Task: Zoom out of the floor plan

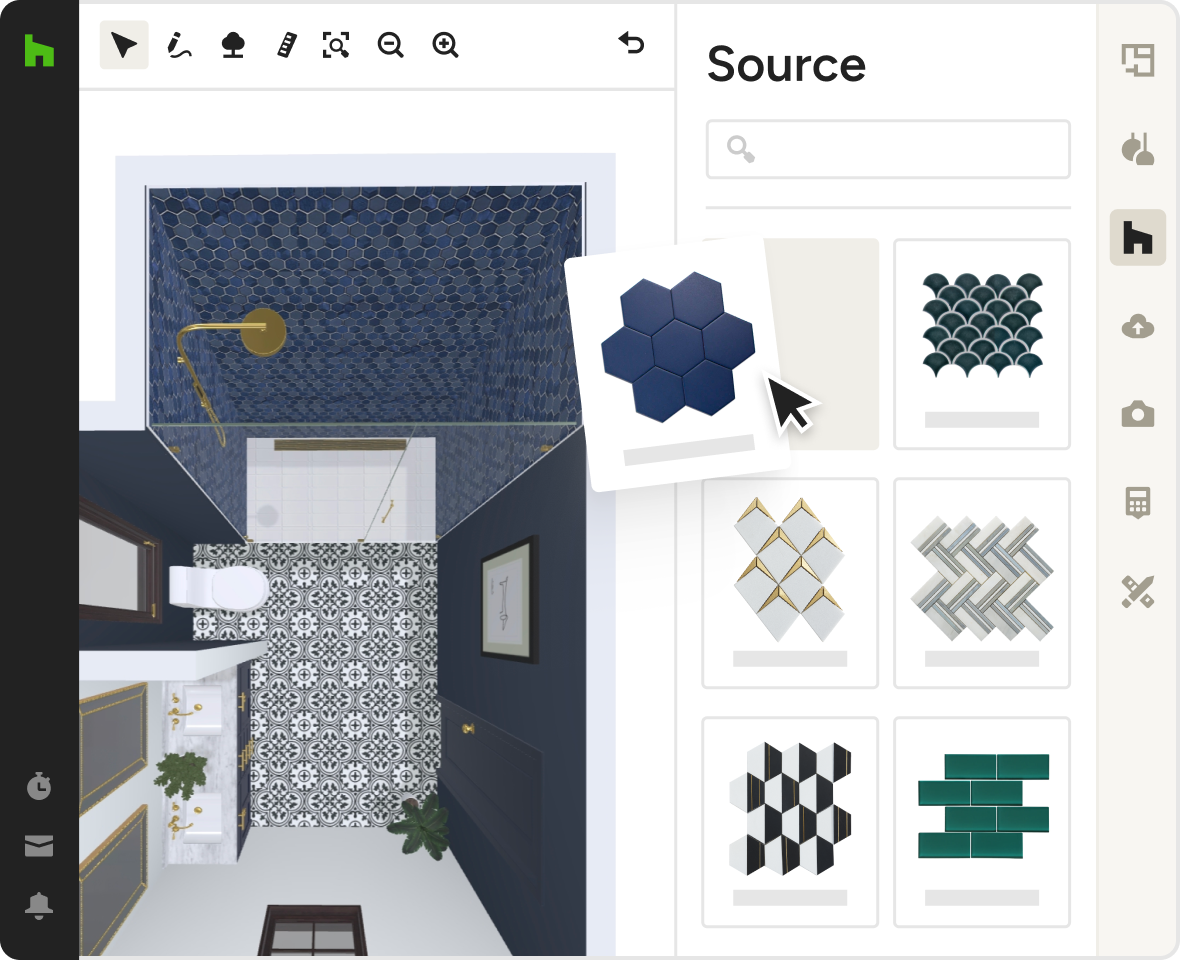Action: pyautogui.click(x=390, y=45)
